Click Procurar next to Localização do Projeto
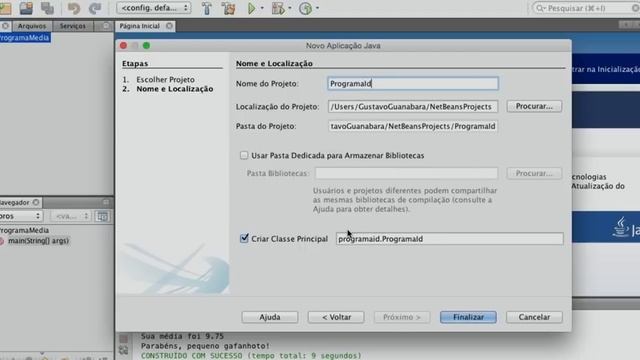The width and height of the screenshot is (640, 360). click(x=534, y=106)
